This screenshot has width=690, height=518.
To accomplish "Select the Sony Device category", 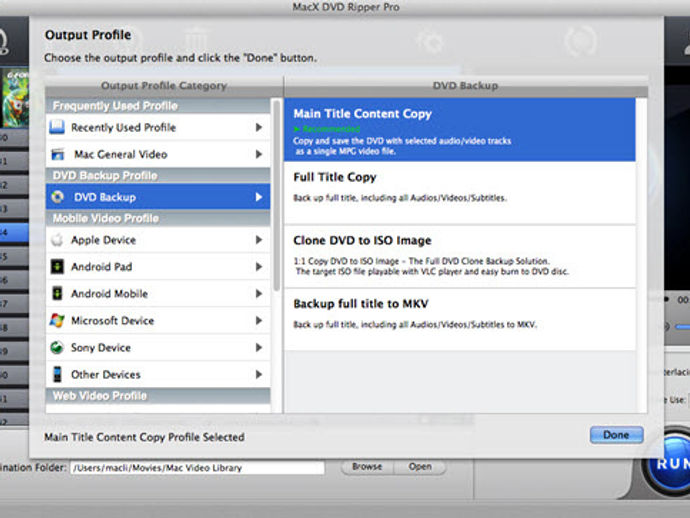I will click(158, 347).
